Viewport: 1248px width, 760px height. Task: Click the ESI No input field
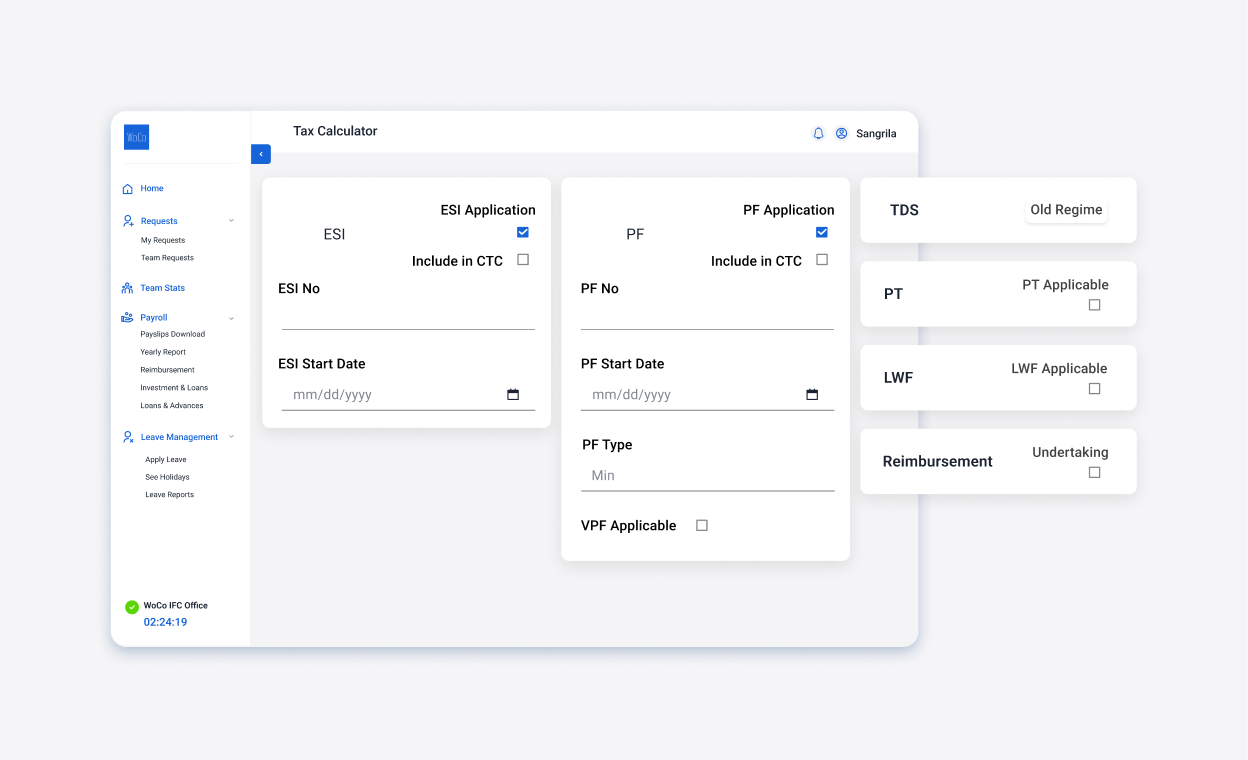[408, 316]
